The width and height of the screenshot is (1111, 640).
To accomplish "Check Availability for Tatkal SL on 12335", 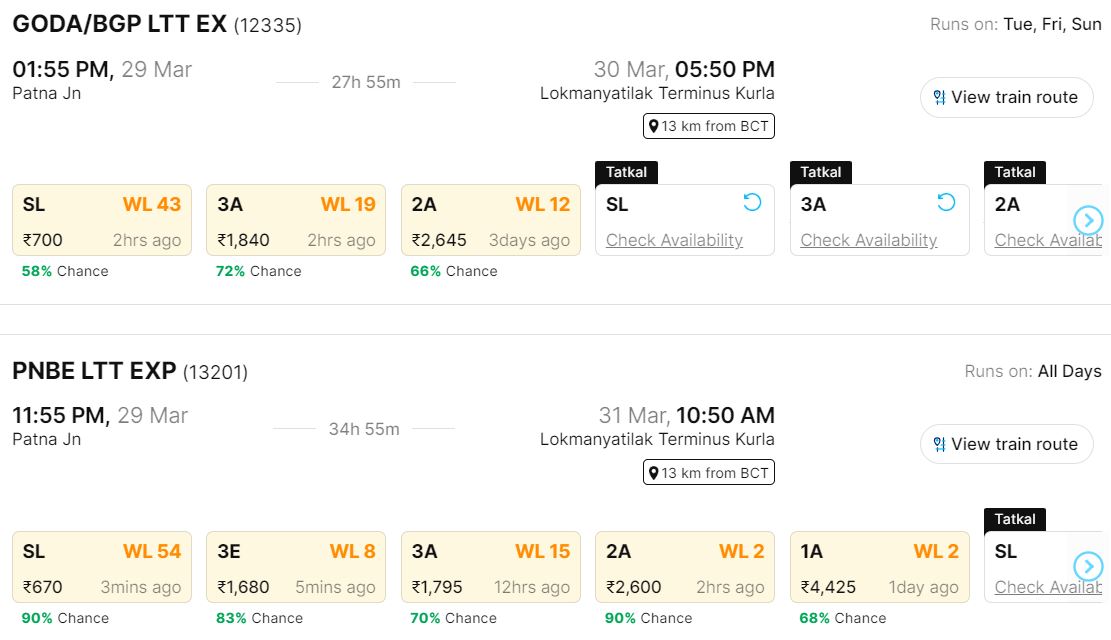I will pos(674,240).
